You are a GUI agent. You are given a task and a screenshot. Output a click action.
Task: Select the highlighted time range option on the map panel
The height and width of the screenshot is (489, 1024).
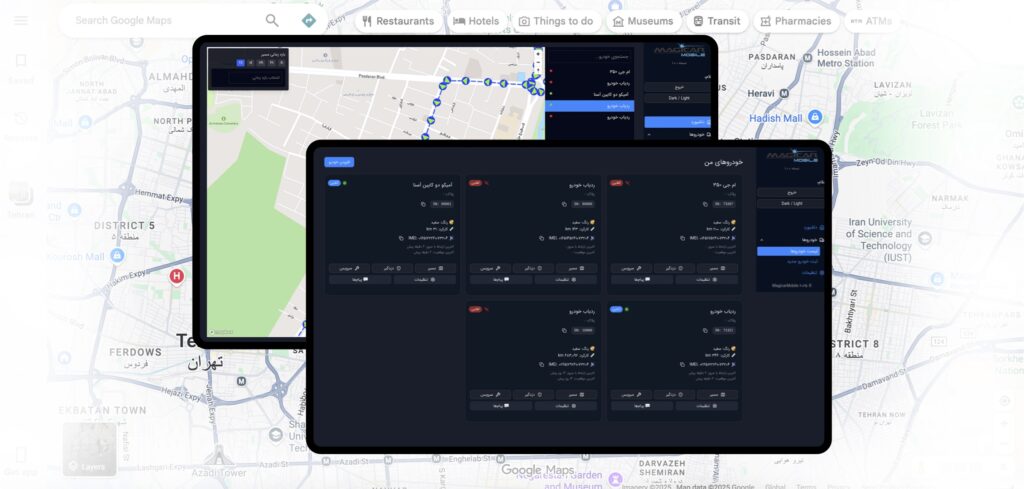[x=240, y=62]
